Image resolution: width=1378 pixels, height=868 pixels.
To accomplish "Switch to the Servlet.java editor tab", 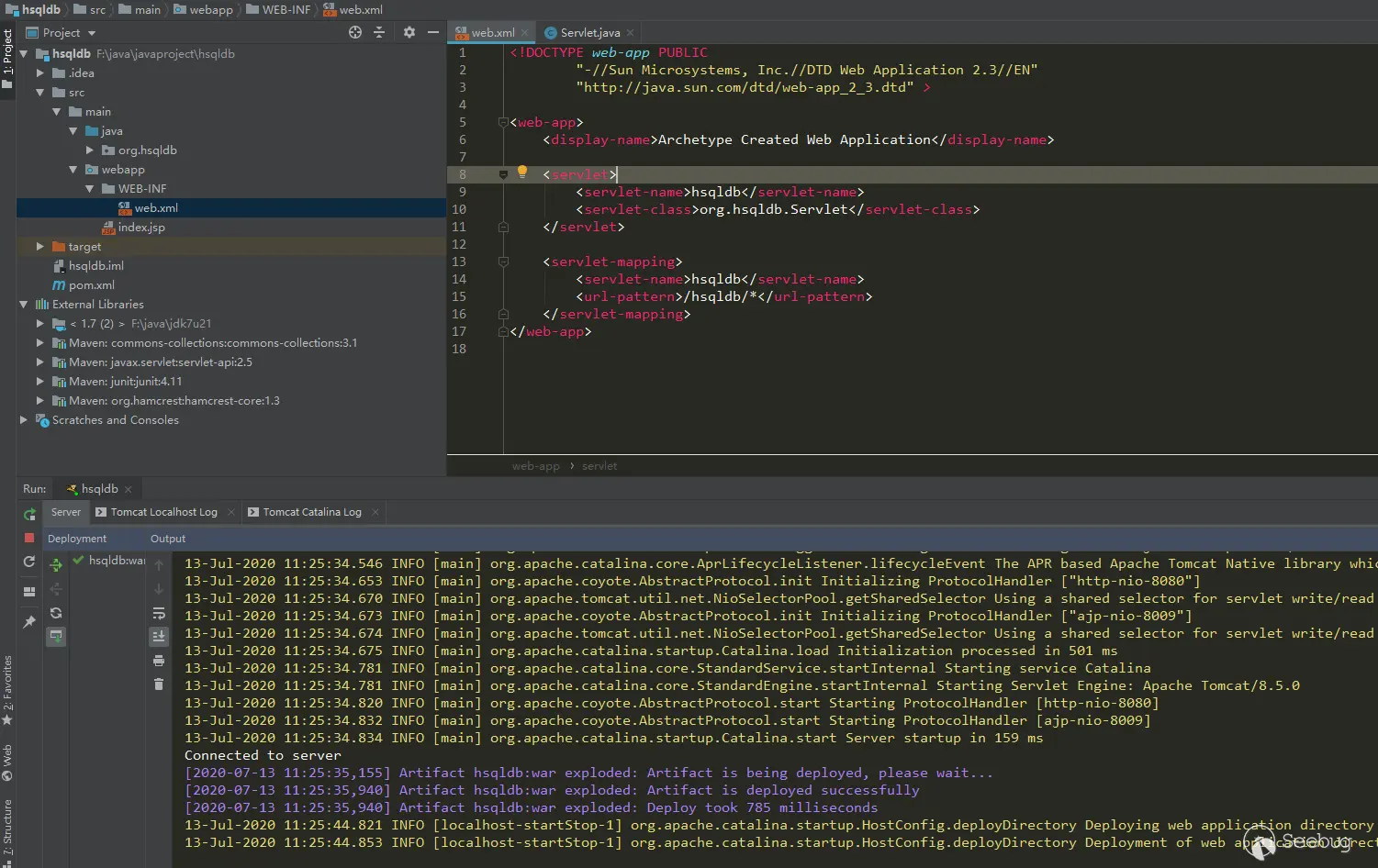I will click(x=589, y=33).
